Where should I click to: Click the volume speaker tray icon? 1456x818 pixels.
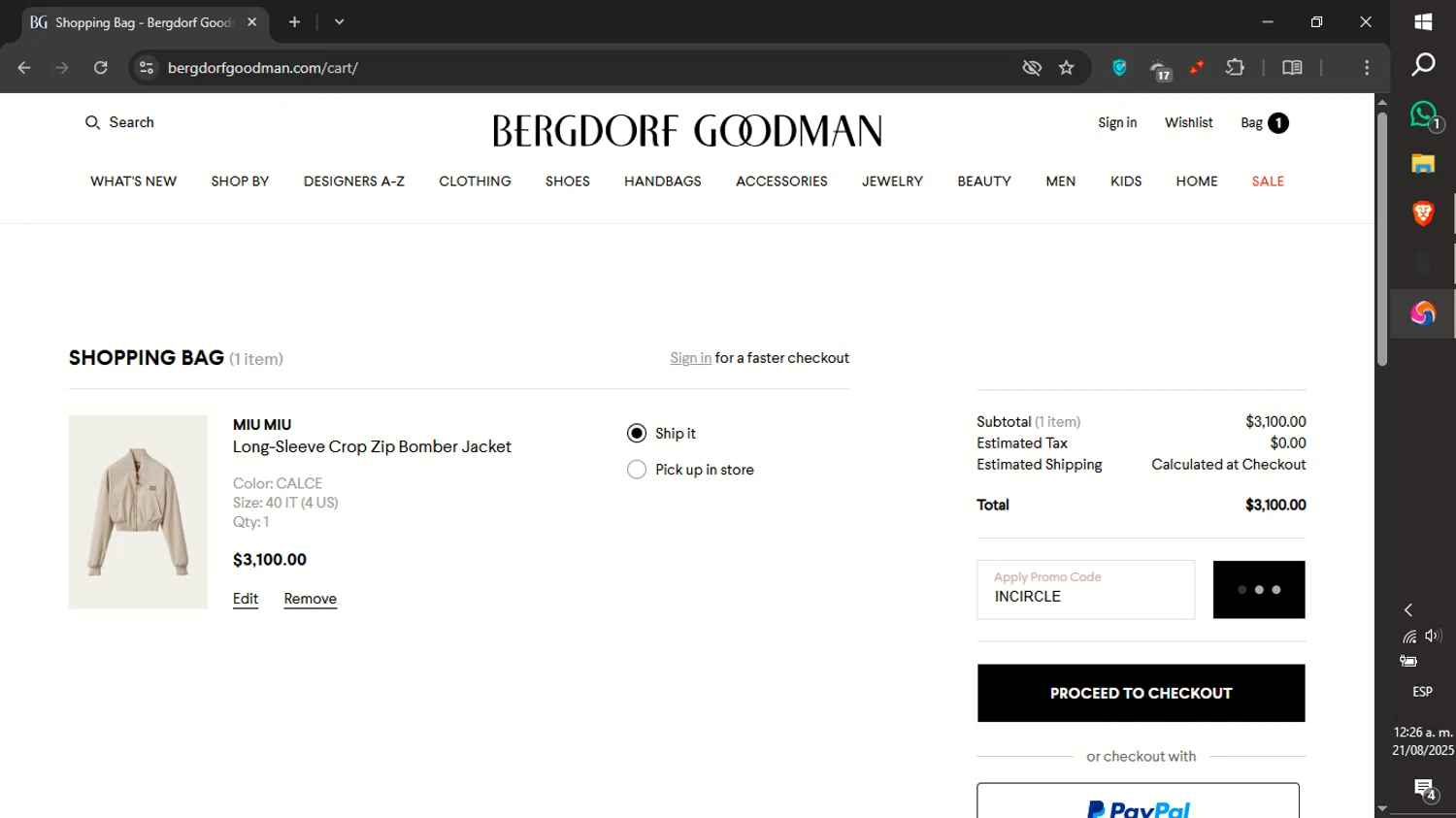(x=1433, y=636)
